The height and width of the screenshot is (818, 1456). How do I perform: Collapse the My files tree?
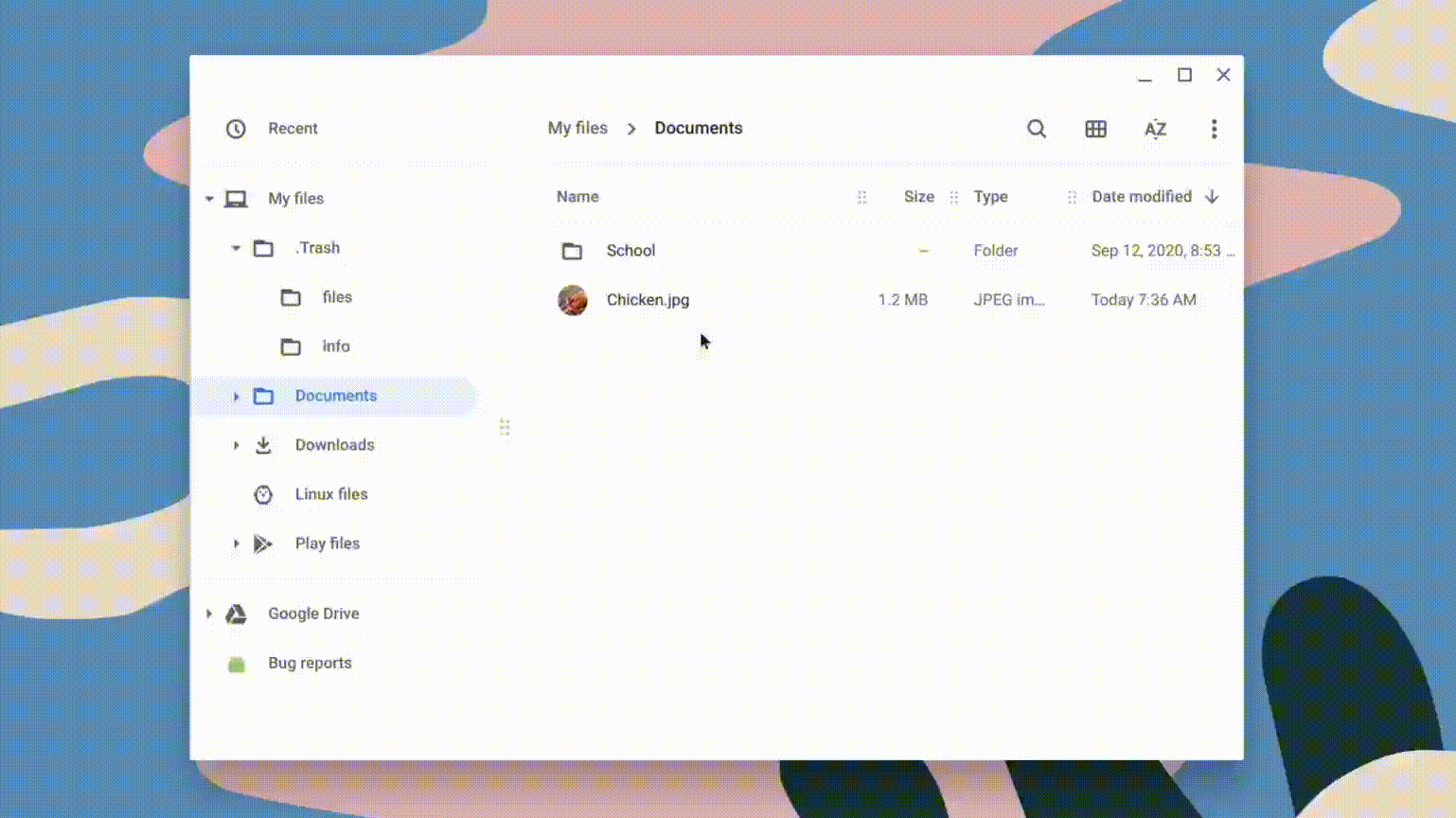tap(209, 199)
